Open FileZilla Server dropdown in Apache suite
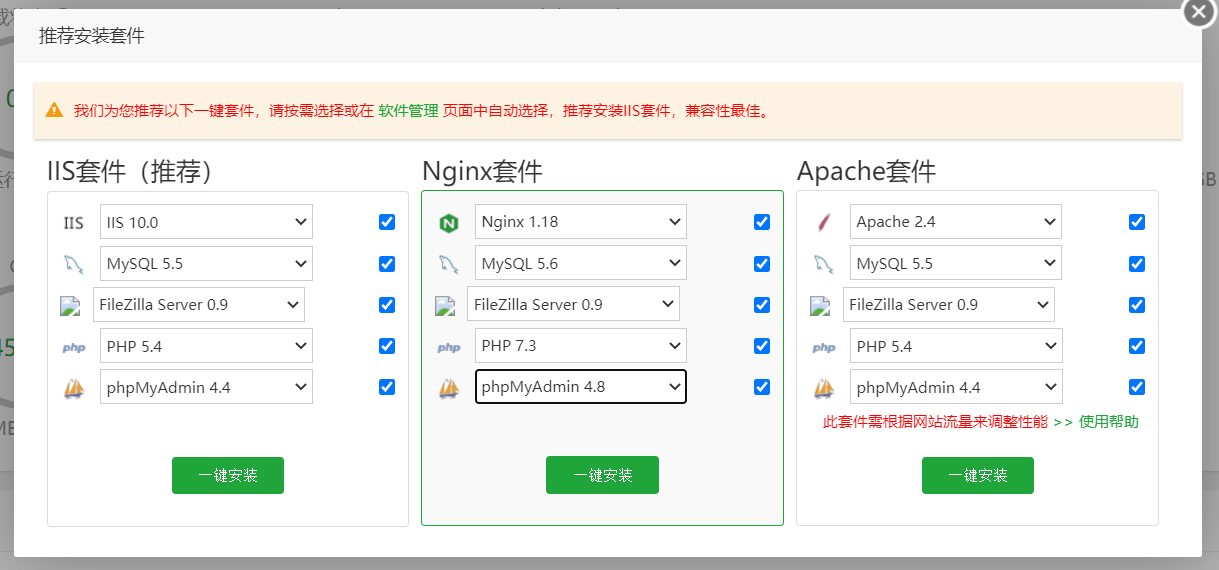Screen dimensions: 1219x570 [949, 305]
